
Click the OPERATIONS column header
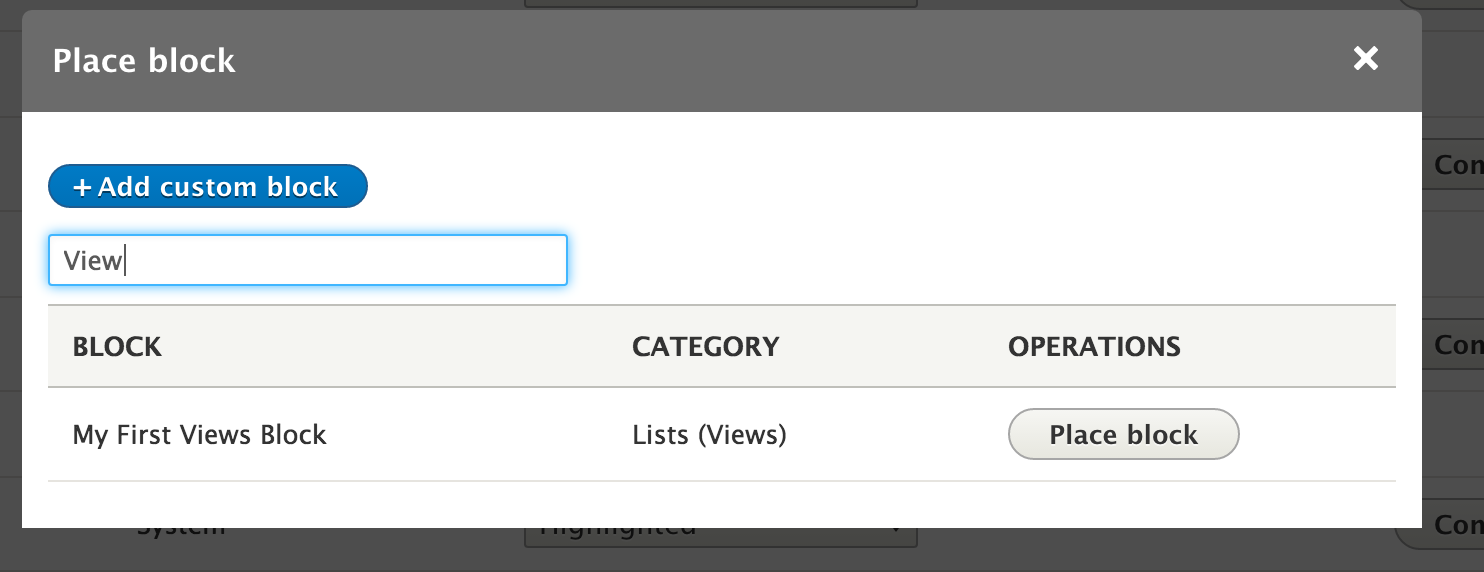click(x=1094, y=347)
